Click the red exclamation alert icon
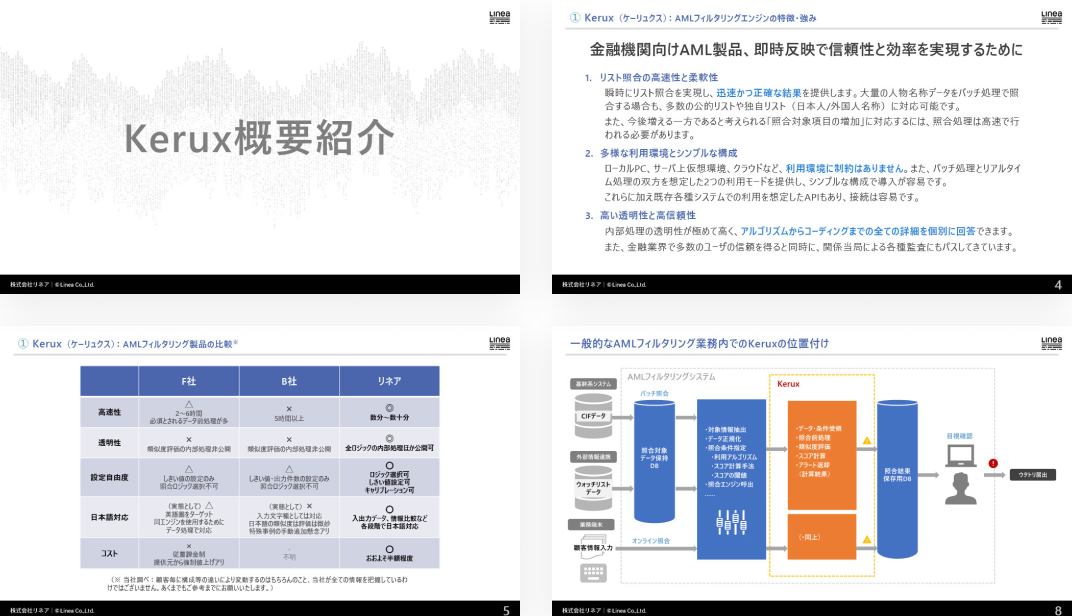 tap(993, 464)
